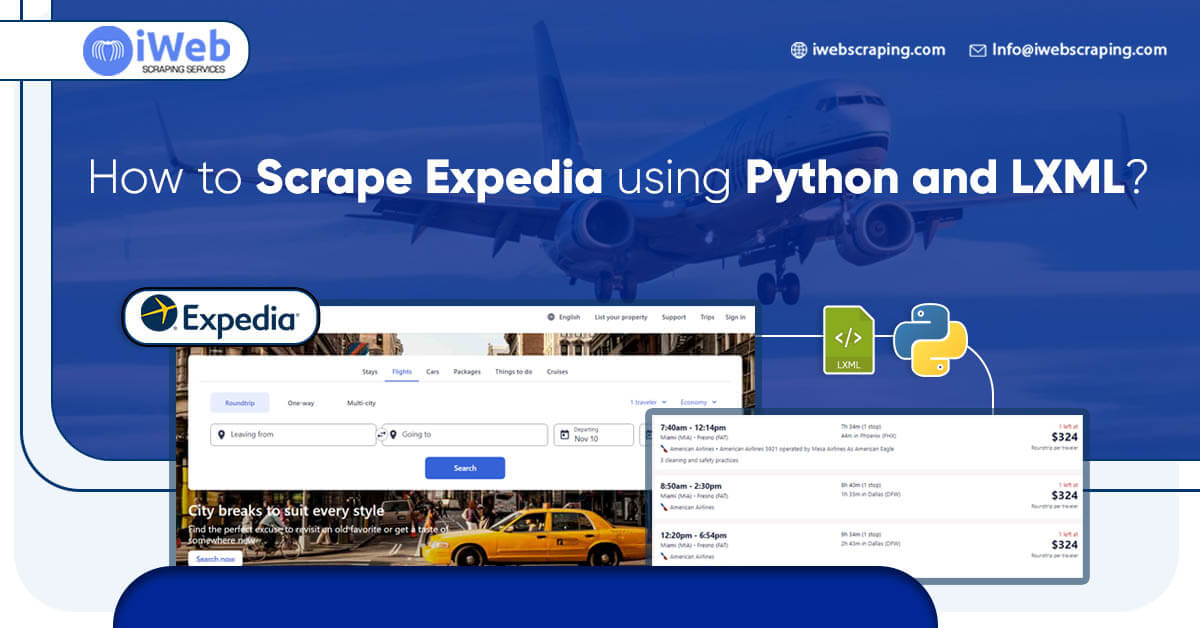Click the globe icon next to English

pyautogui.click(x=551, y=317)
